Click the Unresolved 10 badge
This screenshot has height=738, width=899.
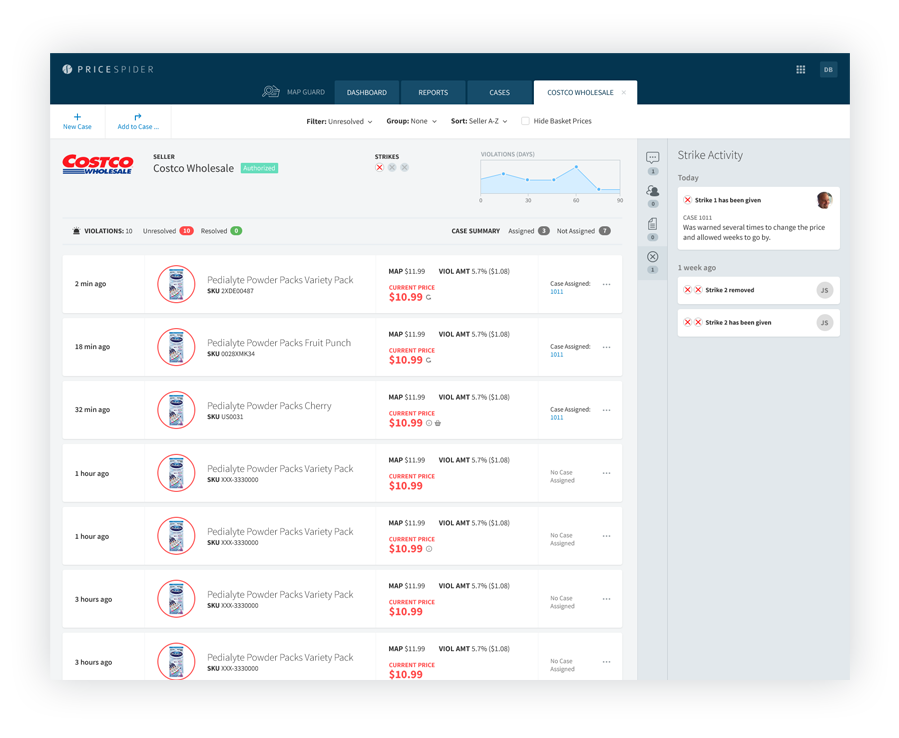pyautogui.click(x=186, y=231)
